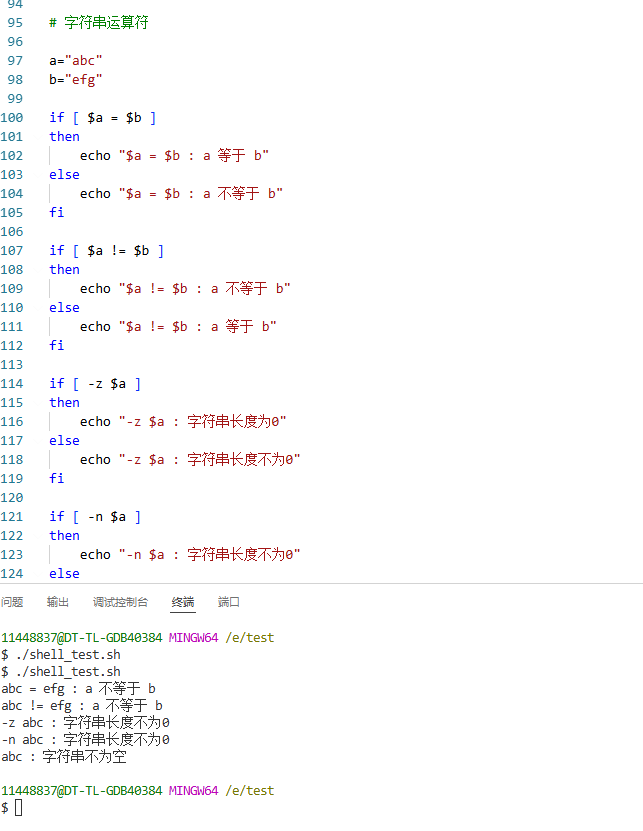Click 'else' on line 103
The height and width of the screenshot is (831, 643).
(x=64, y=175)
